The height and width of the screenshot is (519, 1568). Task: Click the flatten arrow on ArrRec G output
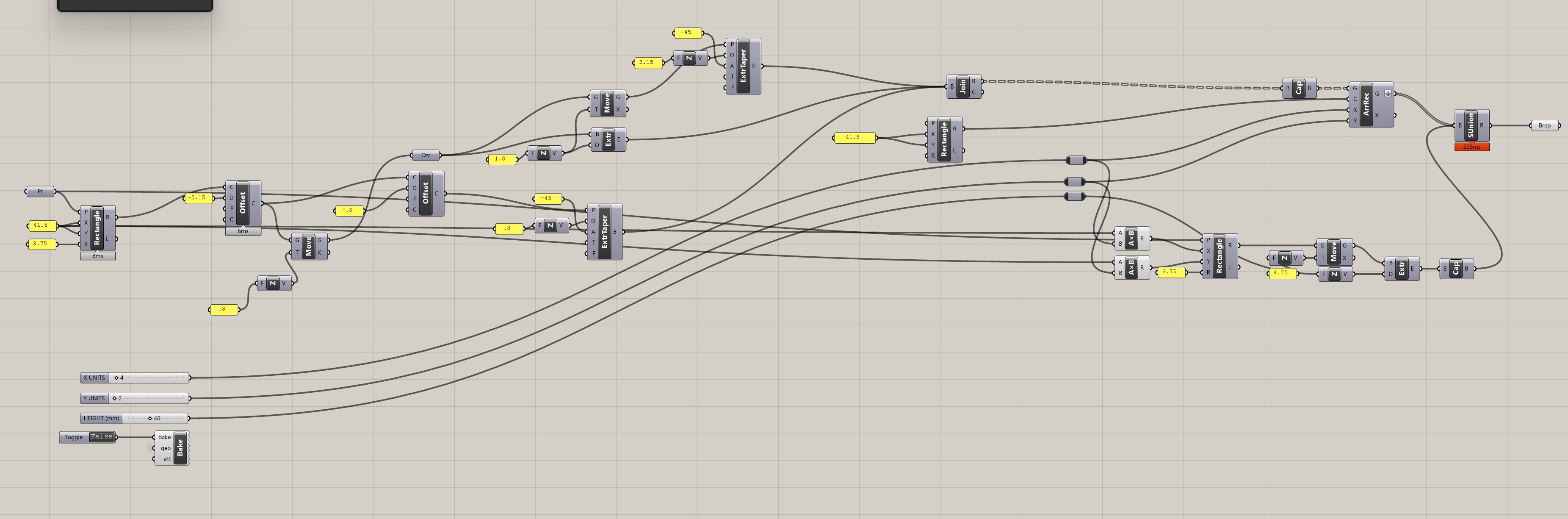point(1388,94)
